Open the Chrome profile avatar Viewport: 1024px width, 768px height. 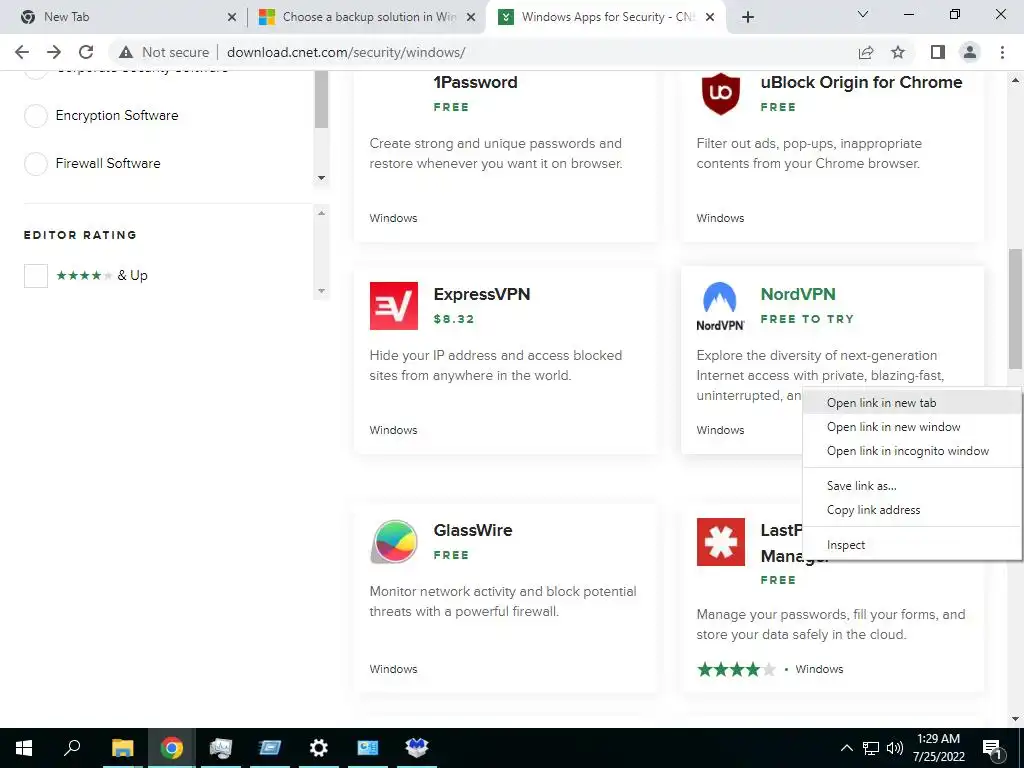point(970,52)
